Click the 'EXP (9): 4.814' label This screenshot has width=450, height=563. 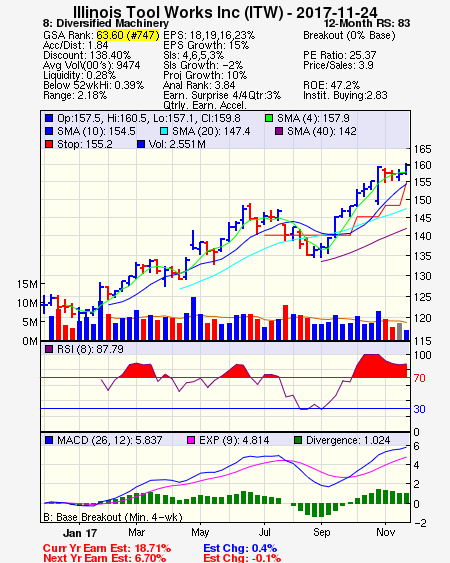(234, 440)
